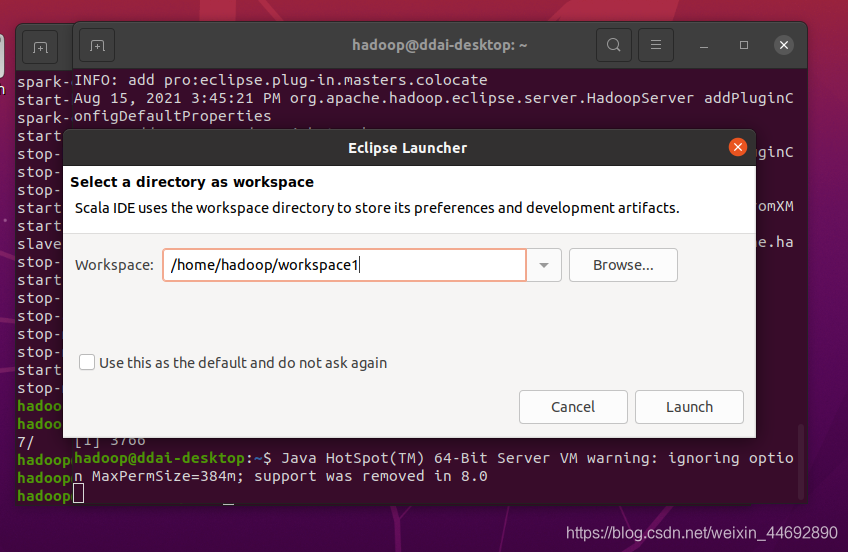The height and width of the screenshot is (552, 848).
Task: Maximize the hadoop terminal window
Action: tap(744, 45)
